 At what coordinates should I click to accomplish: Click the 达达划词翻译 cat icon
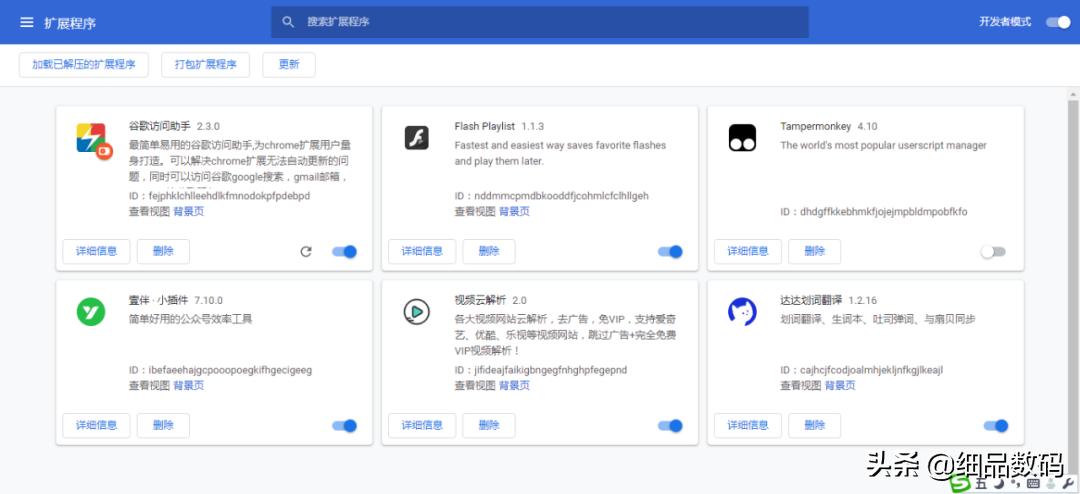click(x=742, y=312)
